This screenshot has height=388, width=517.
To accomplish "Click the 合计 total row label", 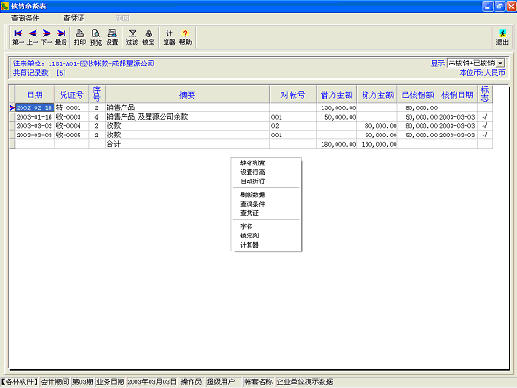I will tap(114, 144).
